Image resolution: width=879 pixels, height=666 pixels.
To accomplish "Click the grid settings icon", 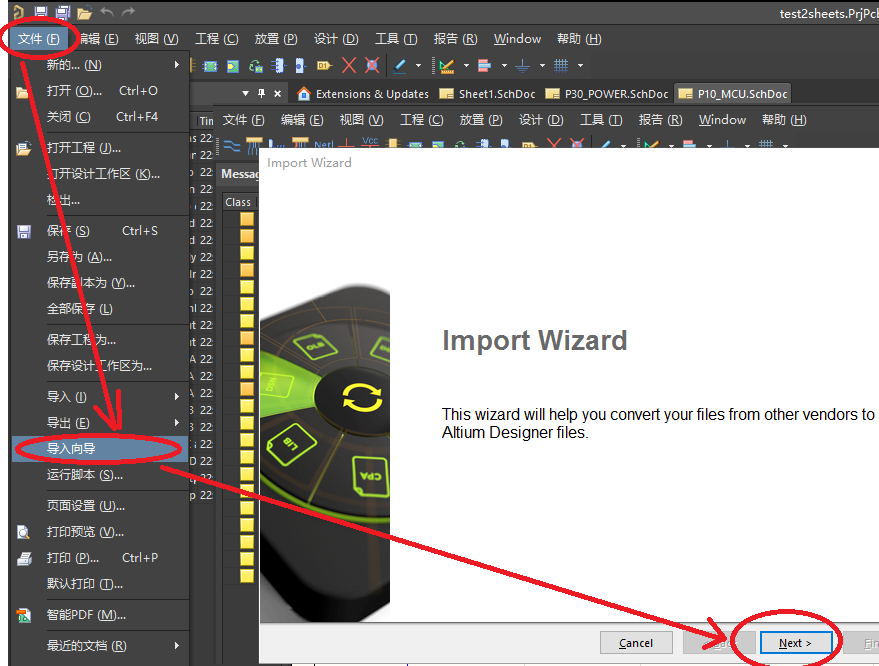I will click(561, 66).
